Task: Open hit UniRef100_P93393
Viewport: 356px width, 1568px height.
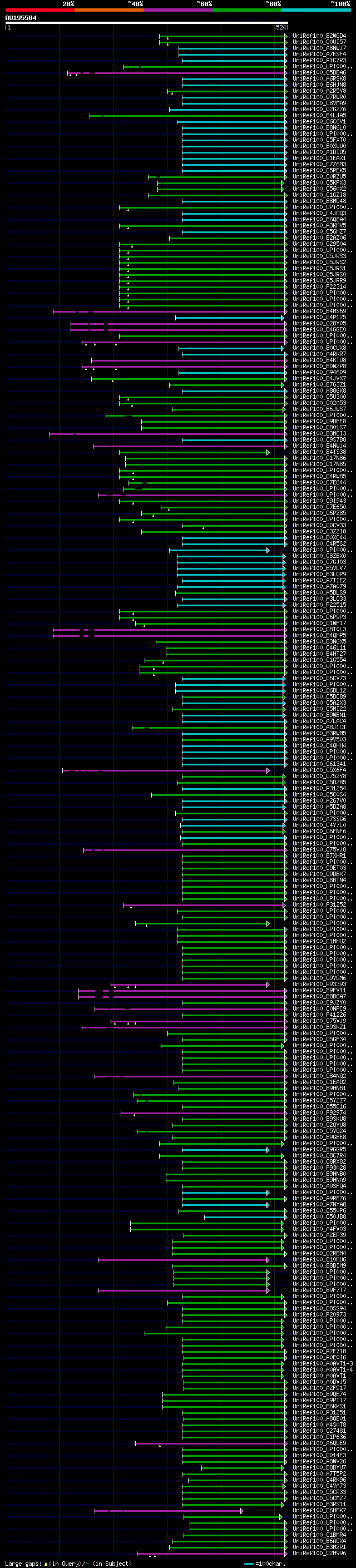Action: pyautogui.click(x=319, y=985)
